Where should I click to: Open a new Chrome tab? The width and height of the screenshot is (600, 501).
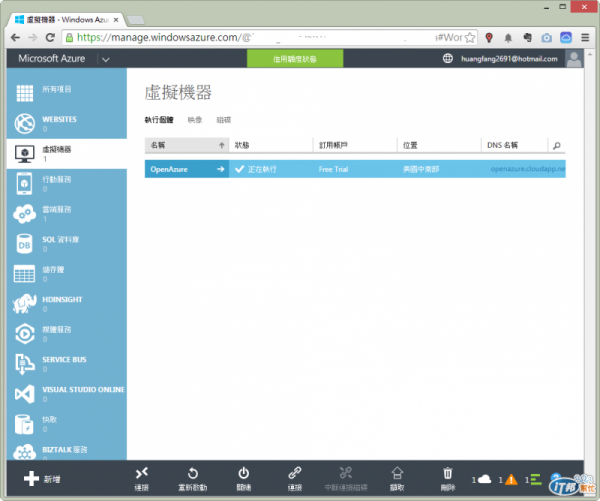135,20
